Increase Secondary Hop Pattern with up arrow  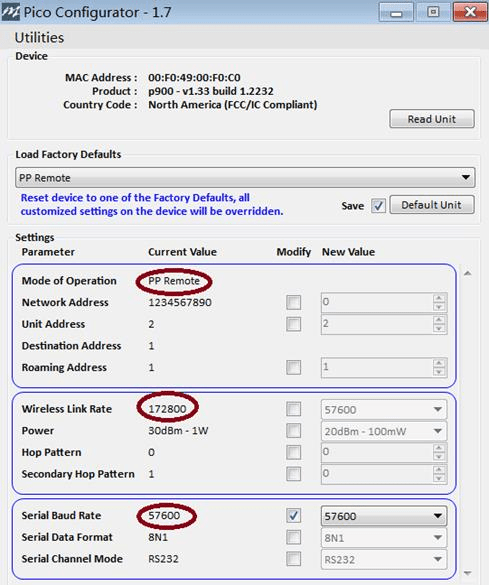point(439,470)
